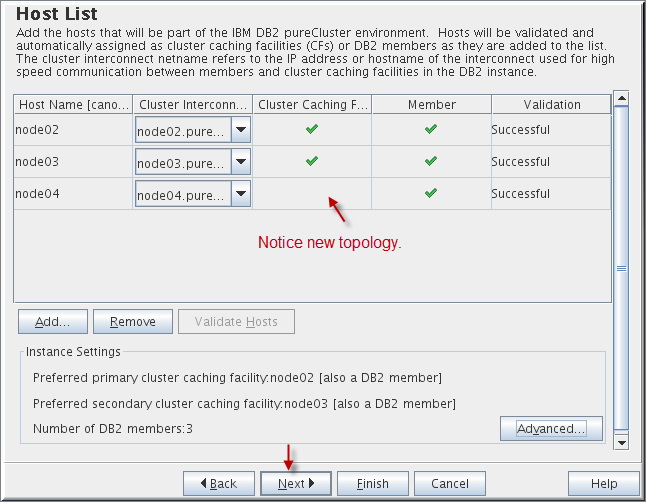Viewport: 646px width, 502px height.
Task: Click node02 Member green checkmark
Action: tap(431, 129)
